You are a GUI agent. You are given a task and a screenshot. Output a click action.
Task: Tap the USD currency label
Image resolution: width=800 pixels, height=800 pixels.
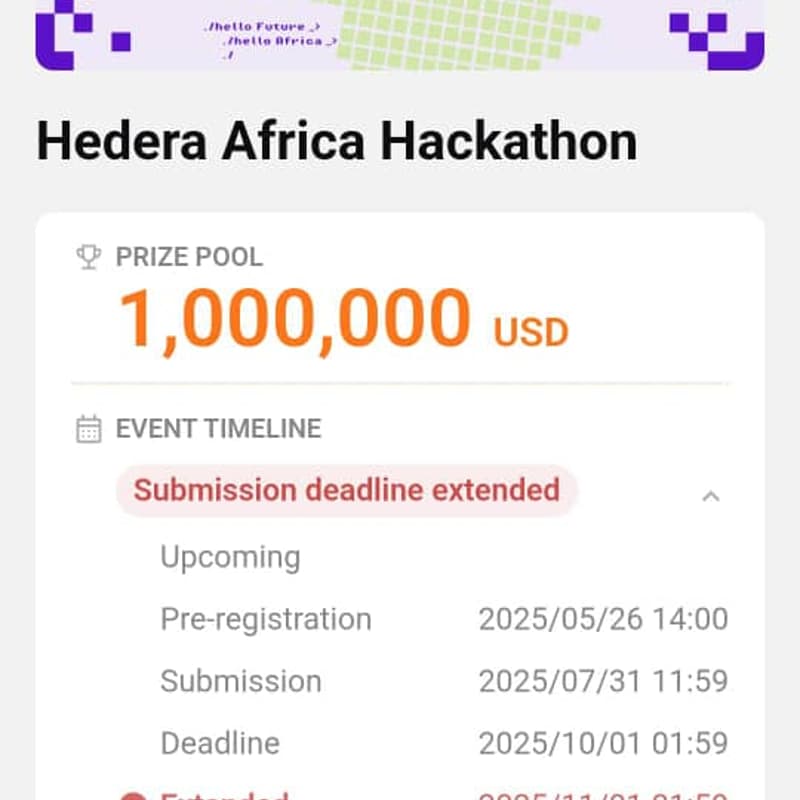point(531,332)
